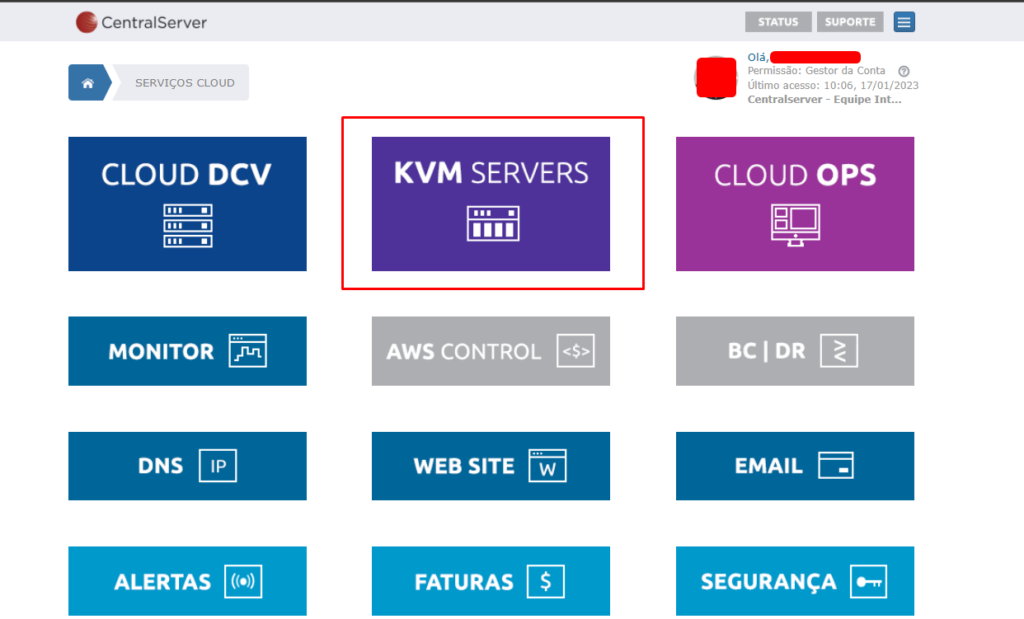1024x619 pixels.
Task: Click the user profile picture
Action: pos(716,77)
